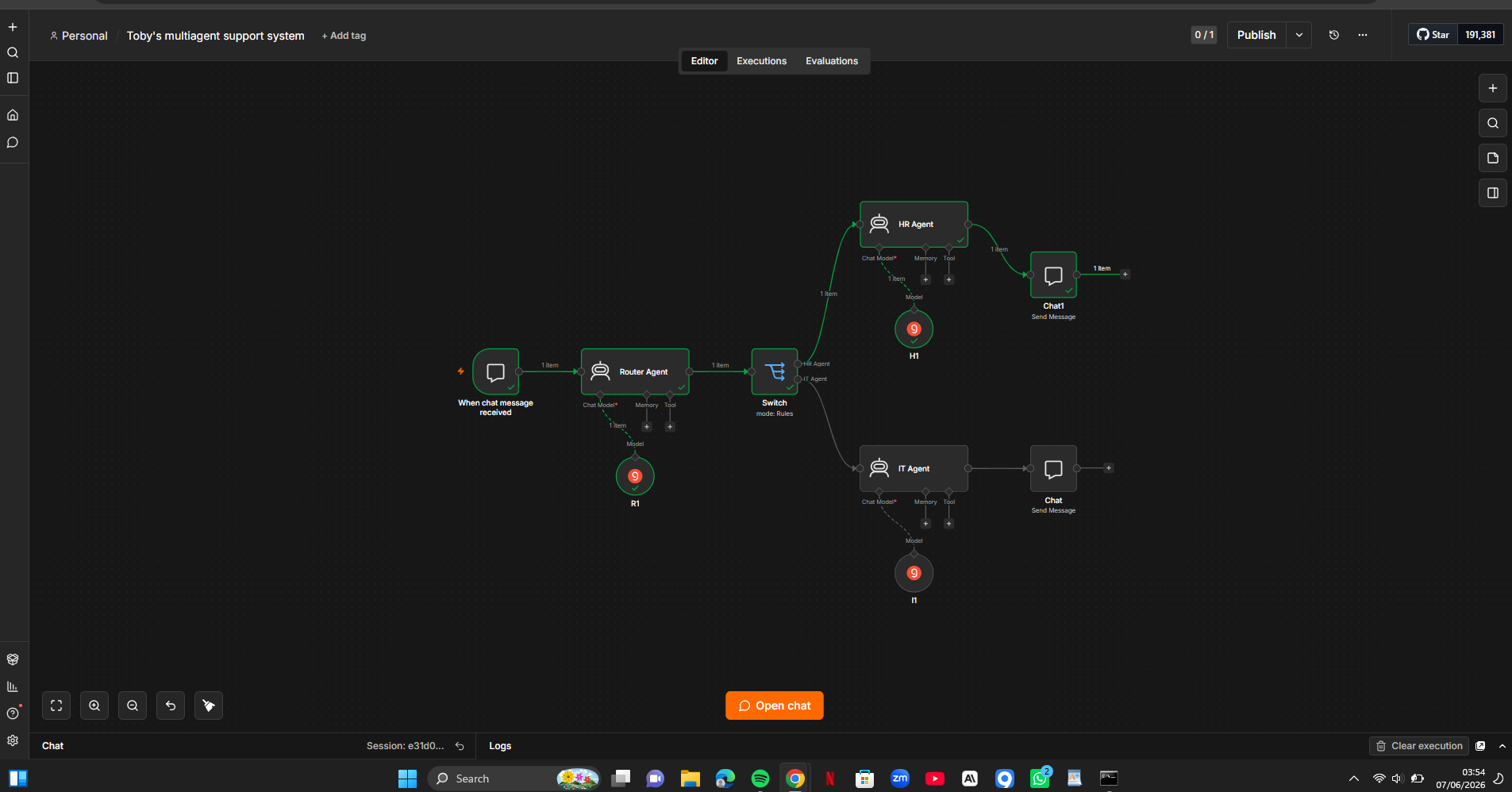Viewport: 1512px width, 792px height.
Task: Click the Add tag link
Action: (x=344, y=36)
